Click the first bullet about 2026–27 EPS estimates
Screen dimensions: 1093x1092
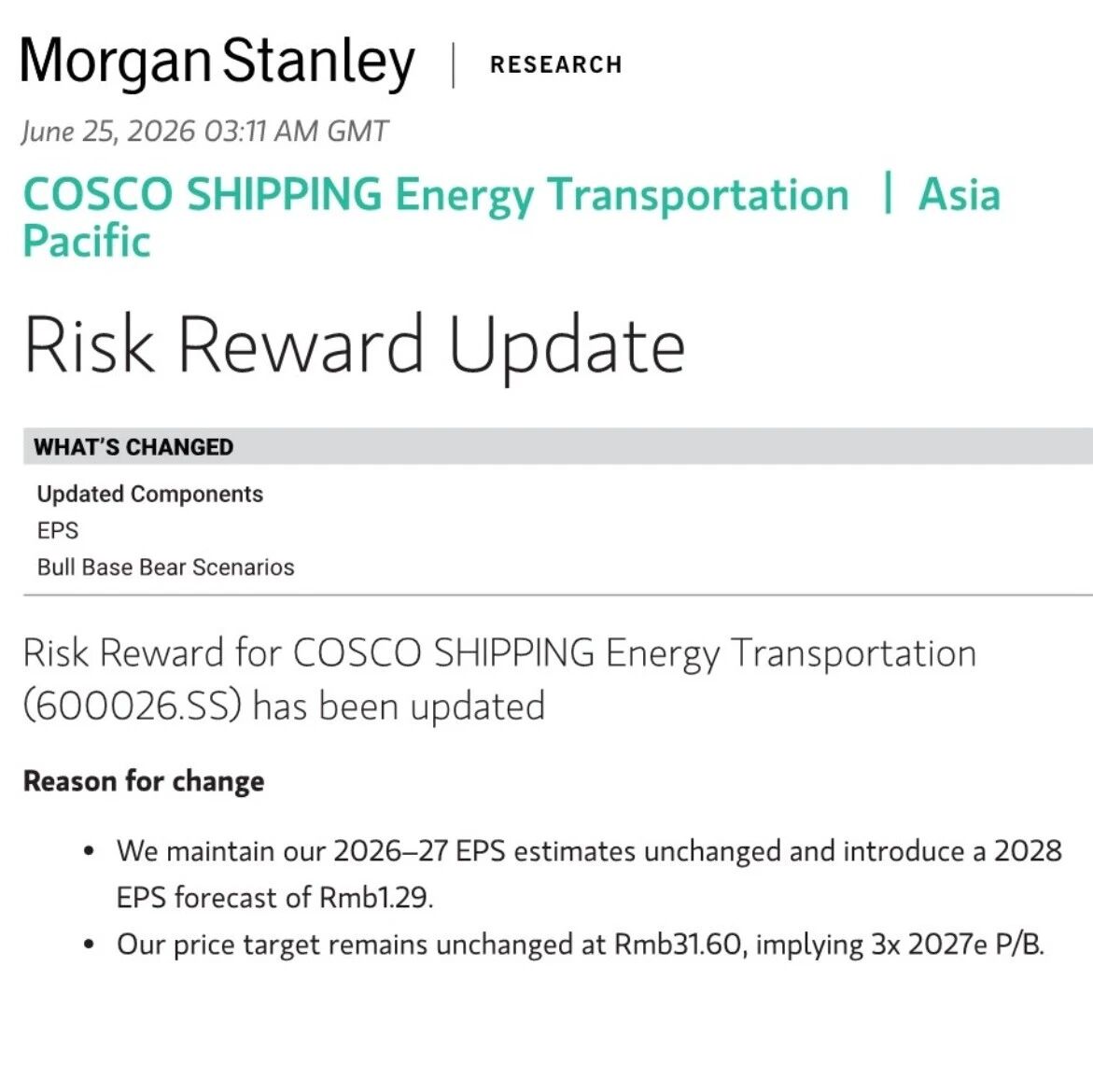589,874
